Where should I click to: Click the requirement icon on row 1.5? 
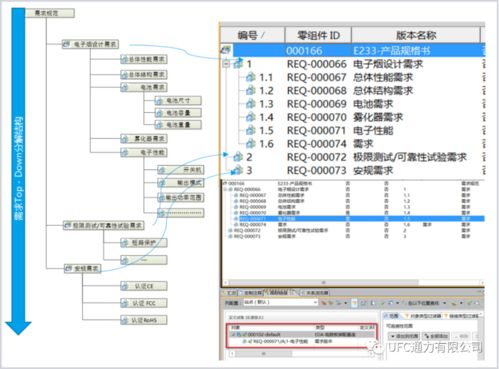[x=251, y=131]
